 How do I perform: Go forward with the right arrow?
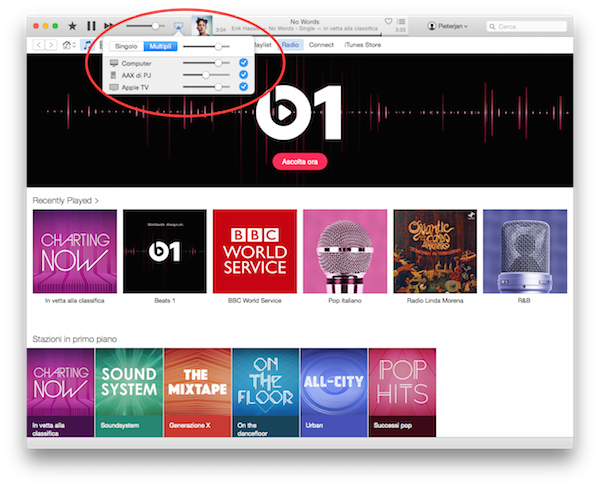(51, 45)
